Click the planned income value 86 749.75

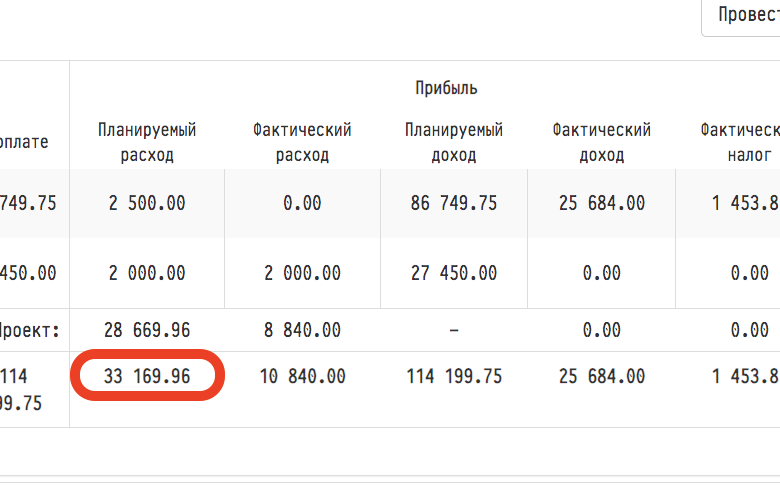coord(454,203)
